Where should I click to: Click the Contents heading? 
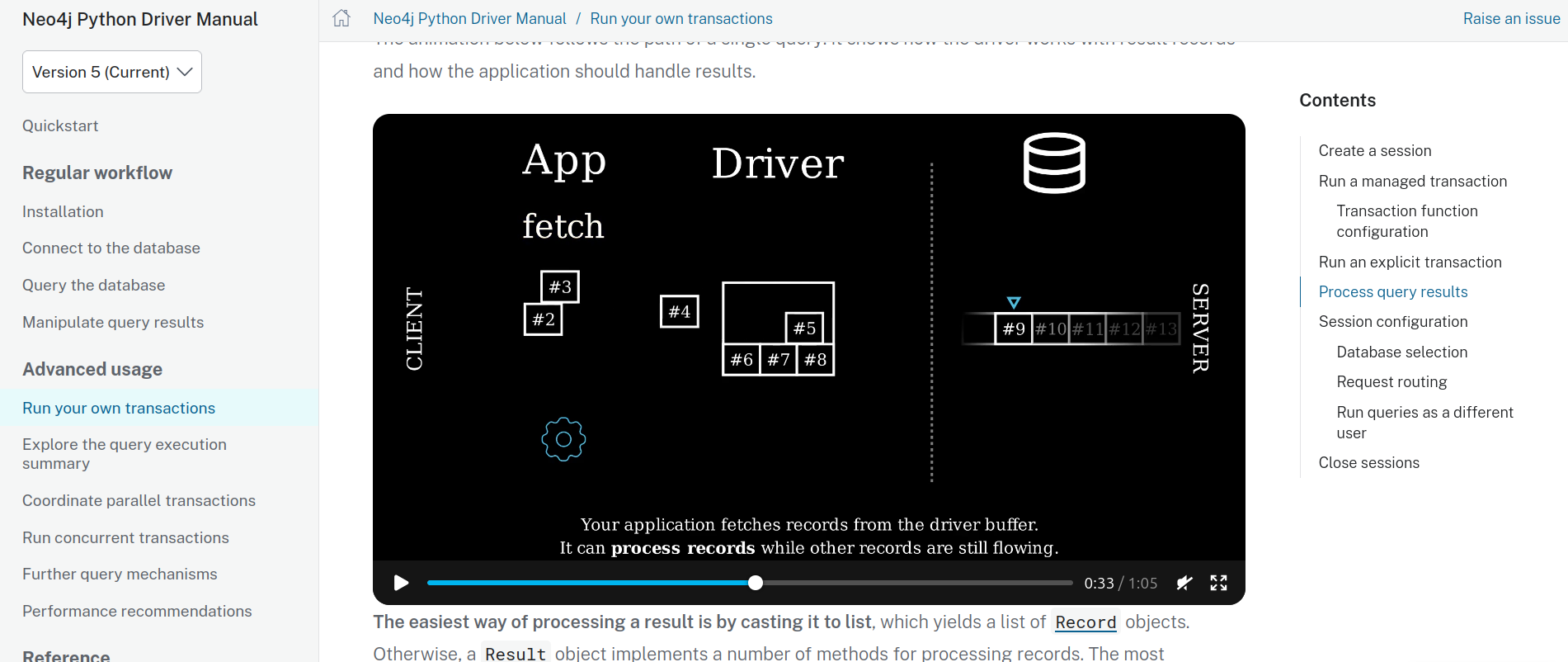(1337, 100)
